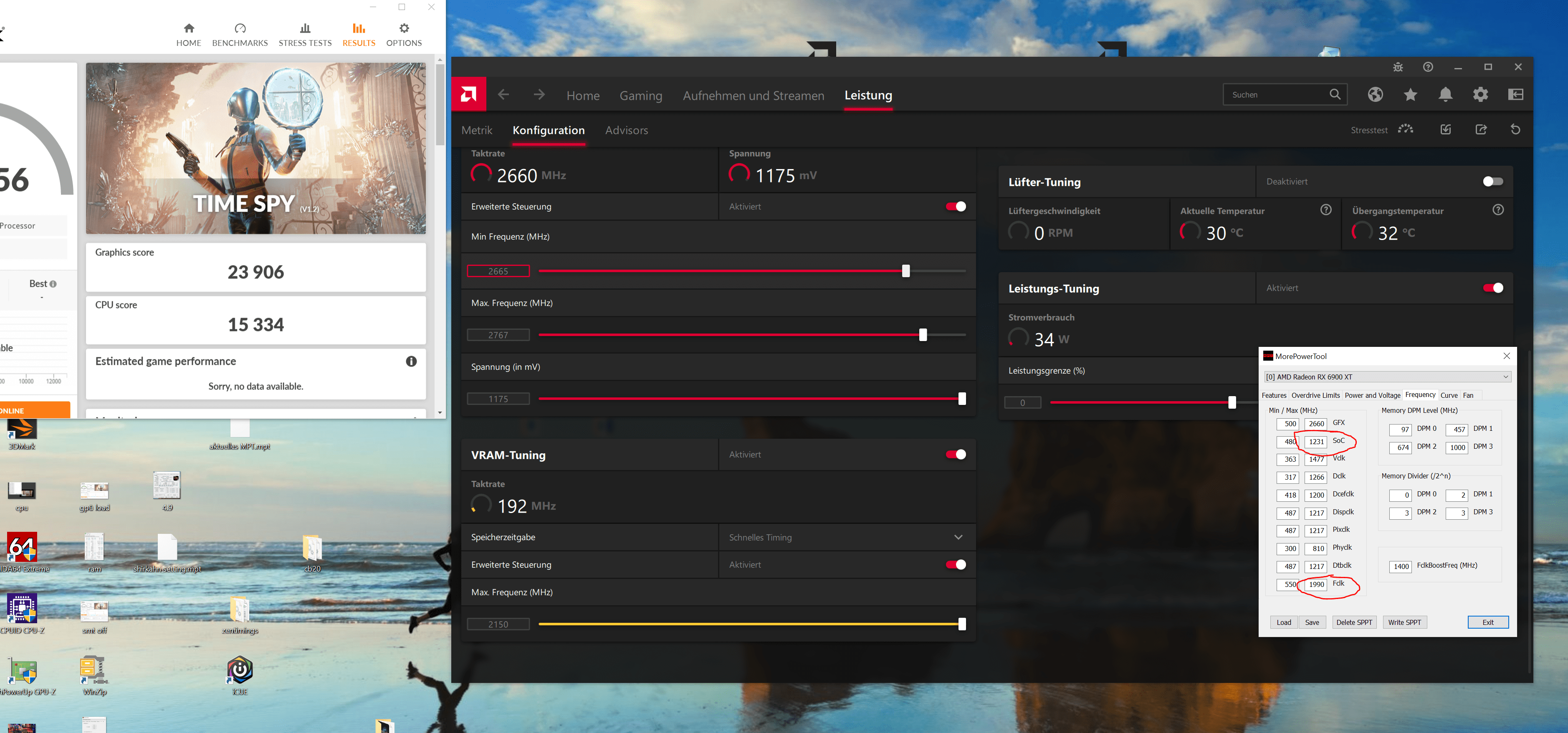The image size is (1568, 733).
Task: Open the web browser globe icon
Action: (x=1375, y=94)
